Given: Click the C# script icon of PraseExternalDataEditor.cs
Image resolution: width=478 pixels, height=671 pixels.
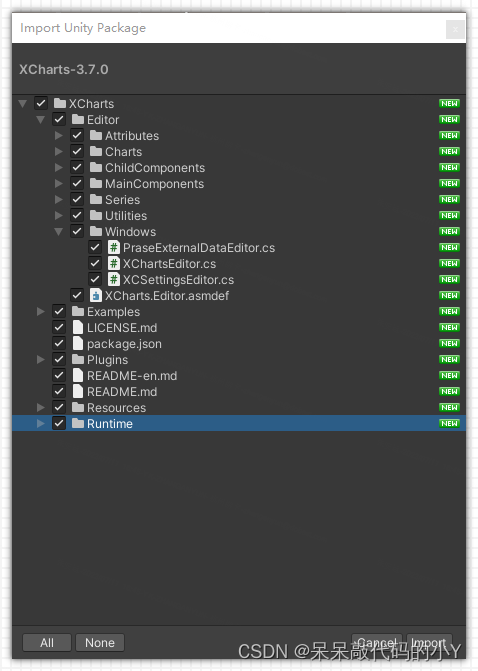Looking at the screenshot, I should click(113, 247).
